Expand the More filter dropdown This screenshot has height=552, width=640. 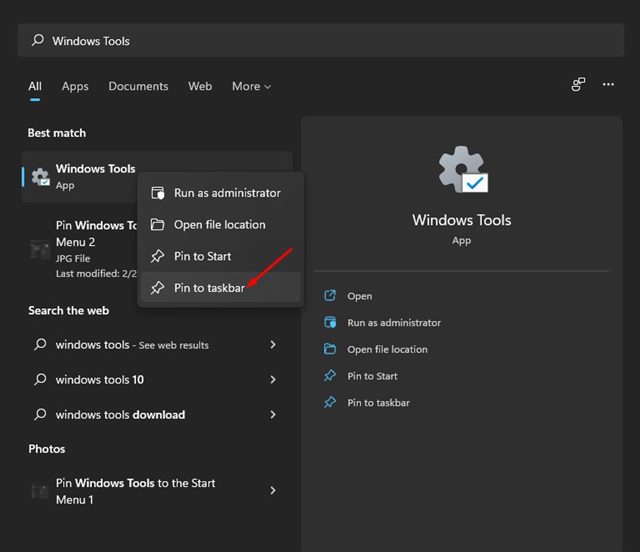click(x=252, y=86)
